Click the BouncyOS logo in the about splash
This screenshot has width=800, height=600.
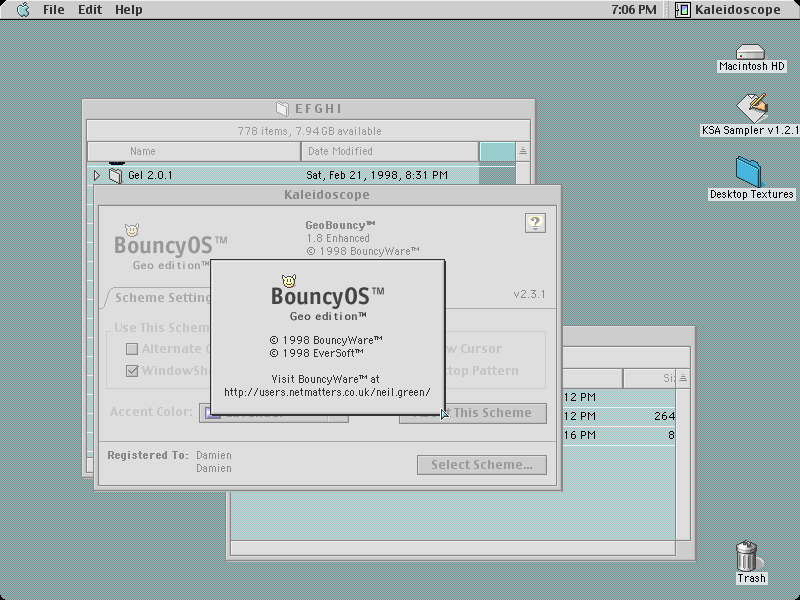click(328, 298)
